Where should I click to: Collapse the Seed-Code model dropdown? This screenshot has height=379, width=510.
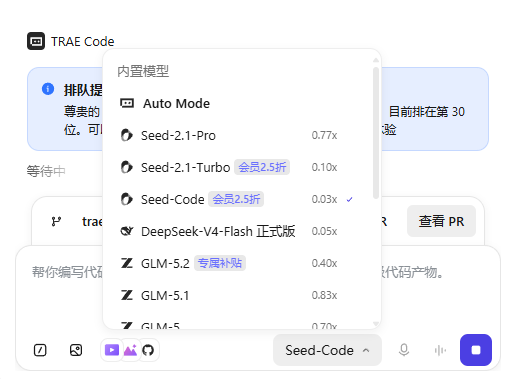click(x=327, y=350)
